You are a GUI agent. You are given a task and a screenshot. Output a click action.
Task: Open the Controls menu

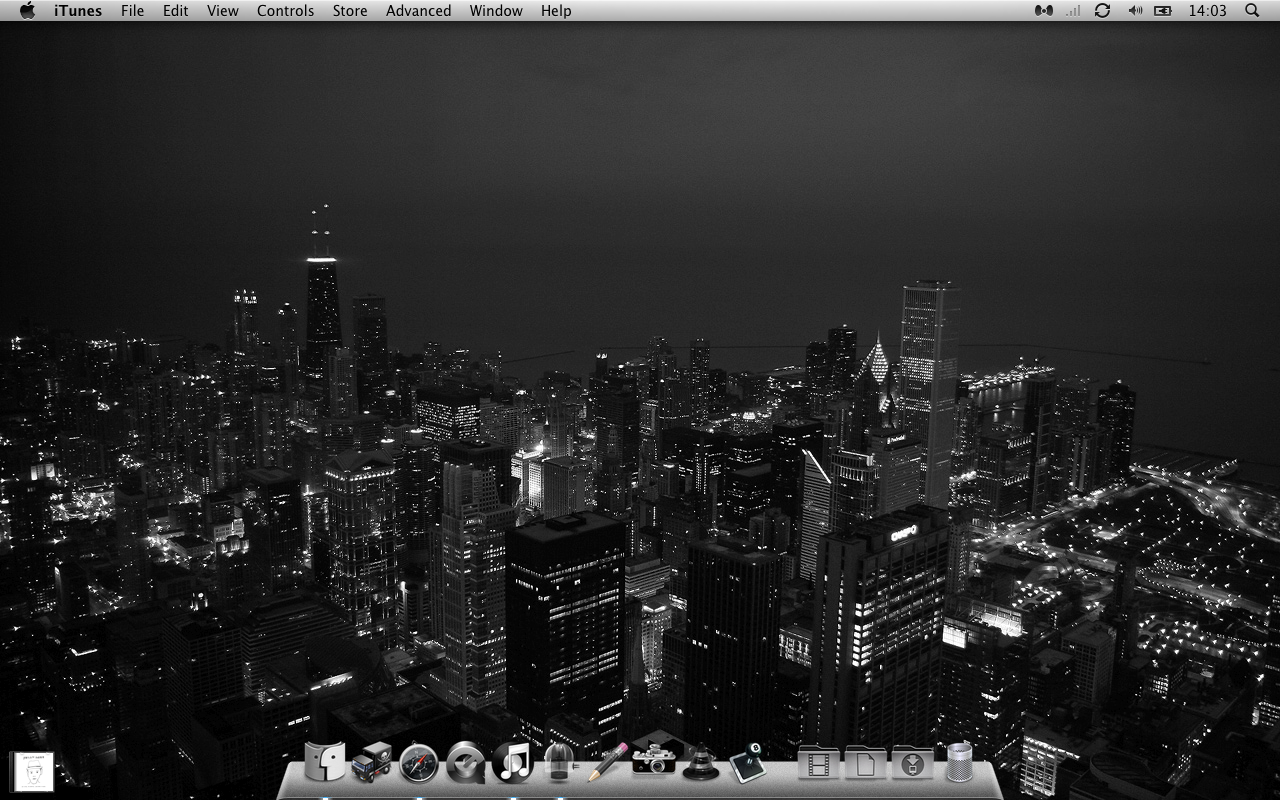click(x=285, y=11)
